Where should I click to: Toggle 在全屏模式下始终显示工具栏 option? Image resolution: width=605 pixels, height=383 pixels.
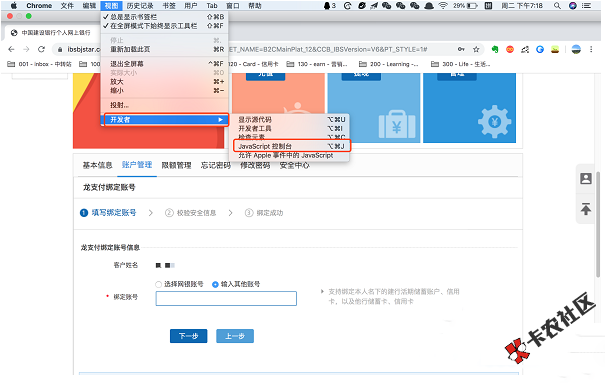[x=164, y=26]
